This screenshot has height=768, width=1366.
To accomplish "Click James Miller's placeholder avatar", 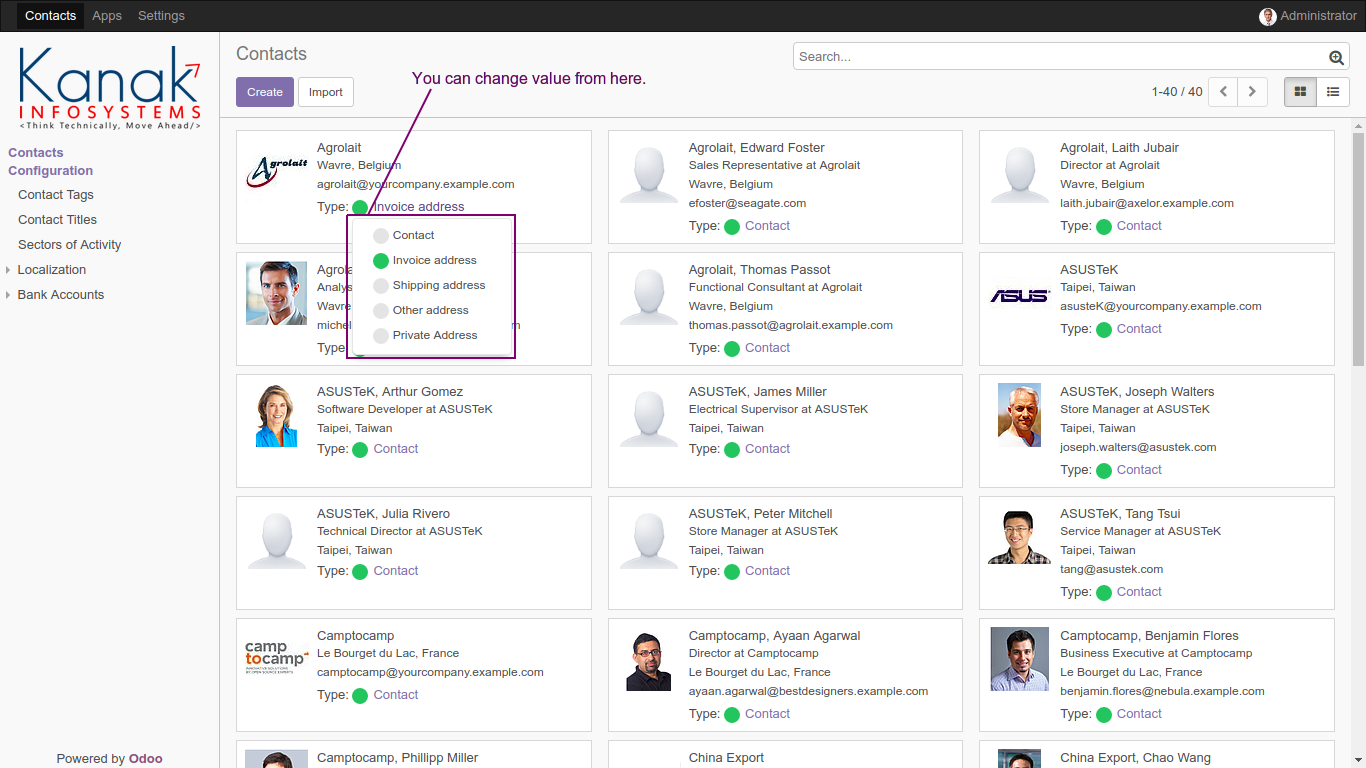I will (x=648, y=419).
